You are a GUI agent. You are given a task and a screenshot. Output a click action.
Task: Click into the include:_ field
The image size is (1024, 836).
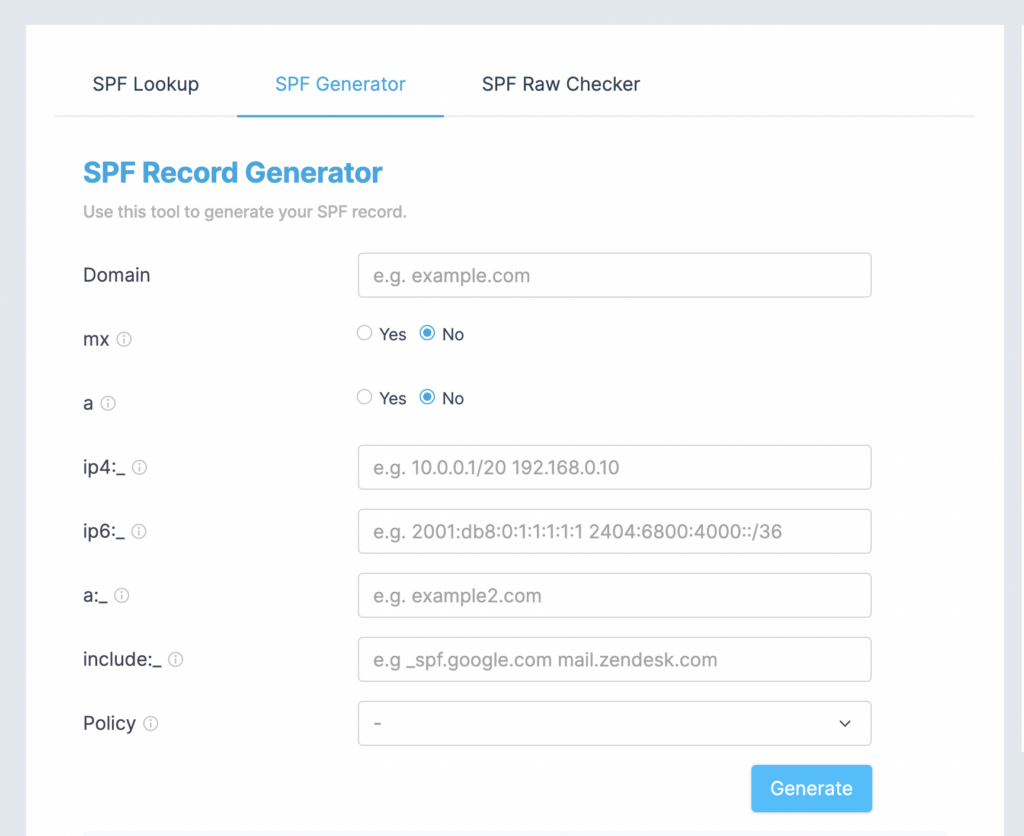(x=614, y=659)
